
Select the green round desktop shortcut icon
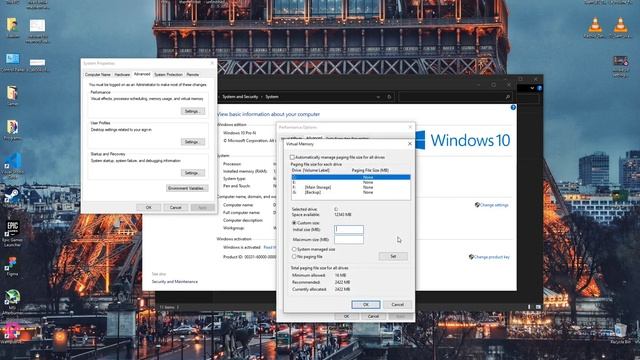point(12,297)
